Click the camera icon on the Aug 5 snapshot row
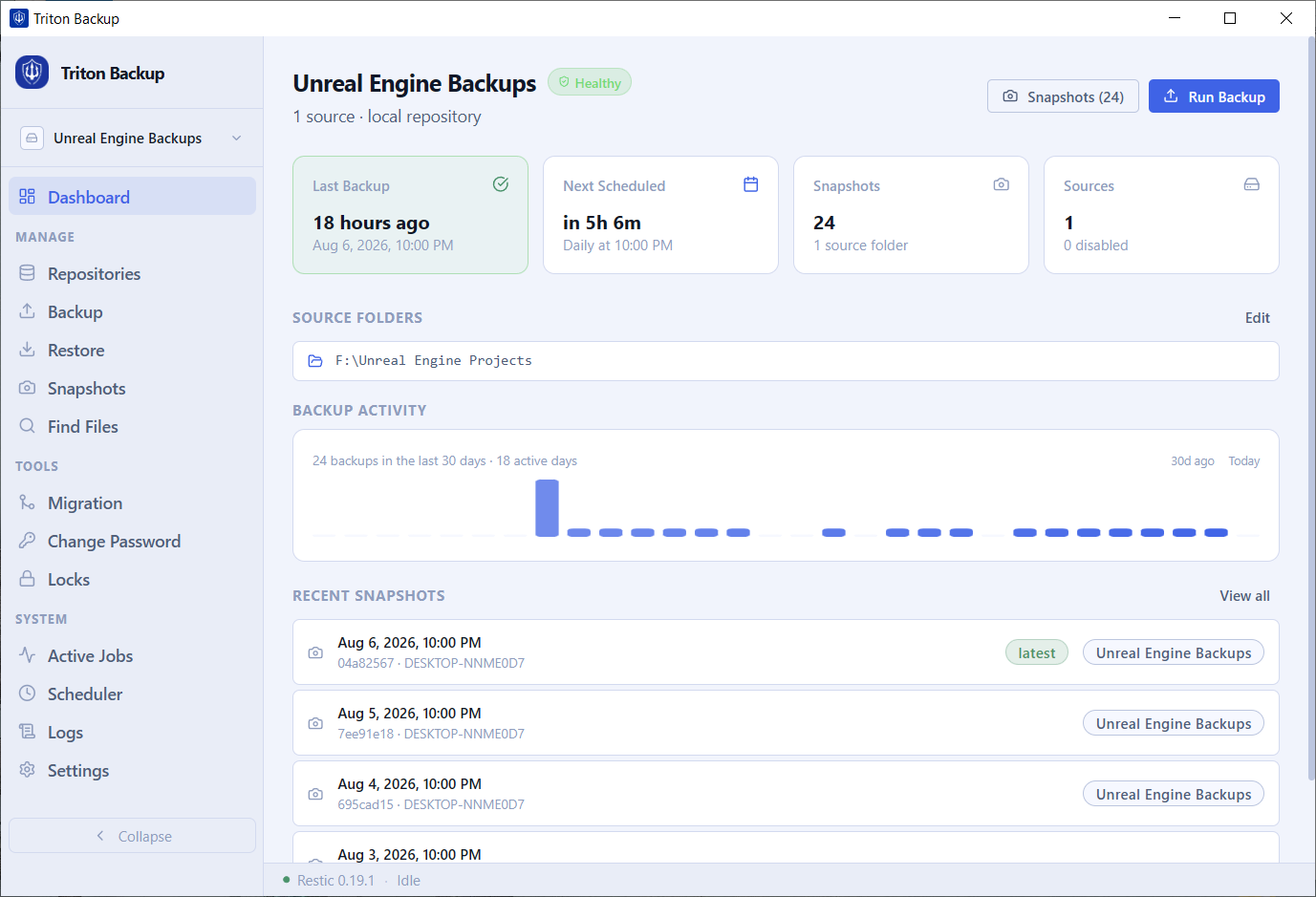 pyautogui.click(x=315, y=723)
